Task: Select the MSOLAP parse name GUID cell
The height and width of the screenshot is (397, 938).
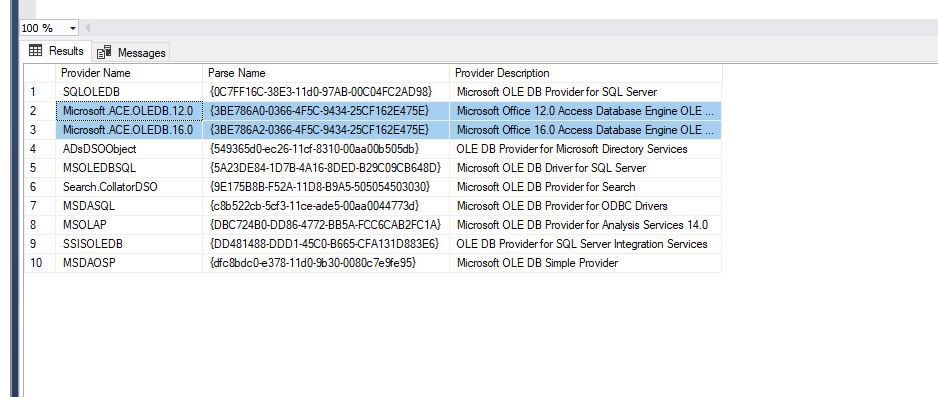Action: coord(326,225)
